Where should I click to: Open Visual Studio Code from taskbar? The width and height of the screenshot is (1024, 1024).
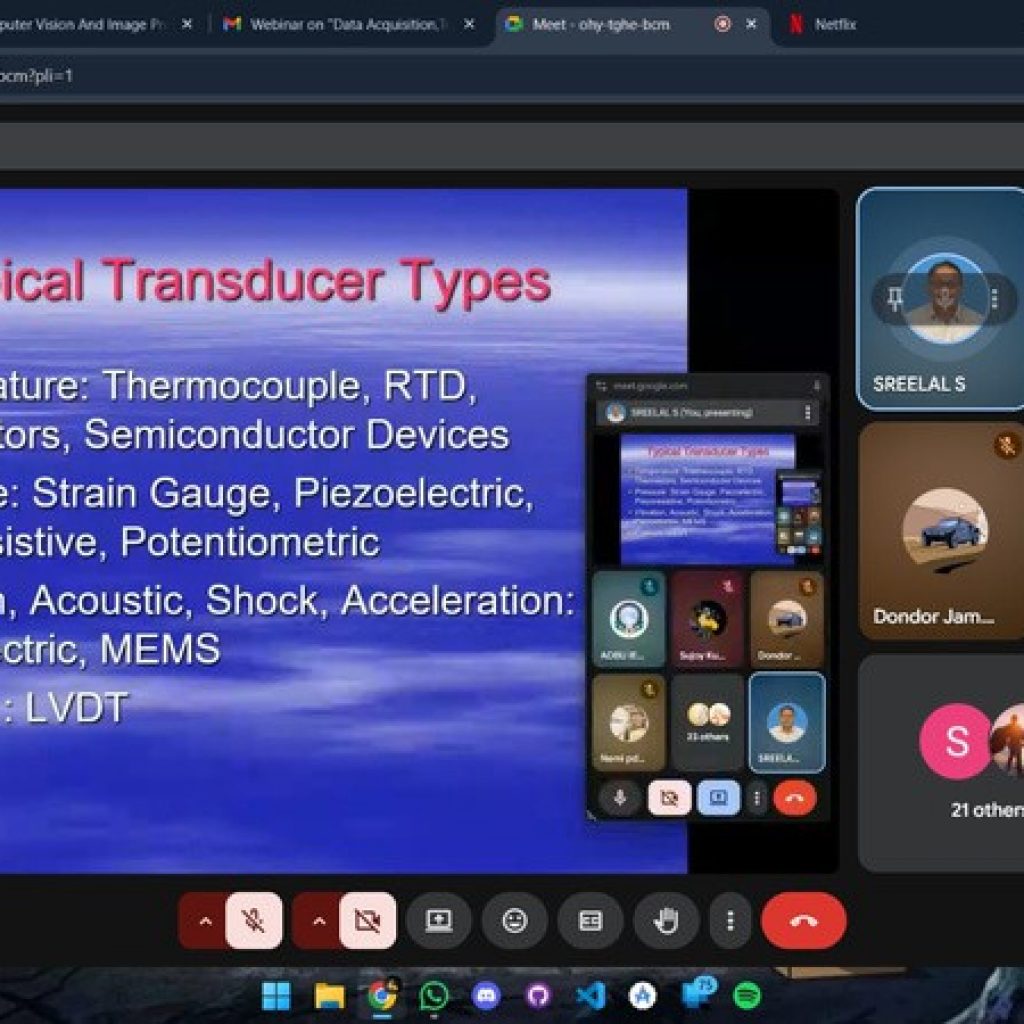(x=590, y=995)
